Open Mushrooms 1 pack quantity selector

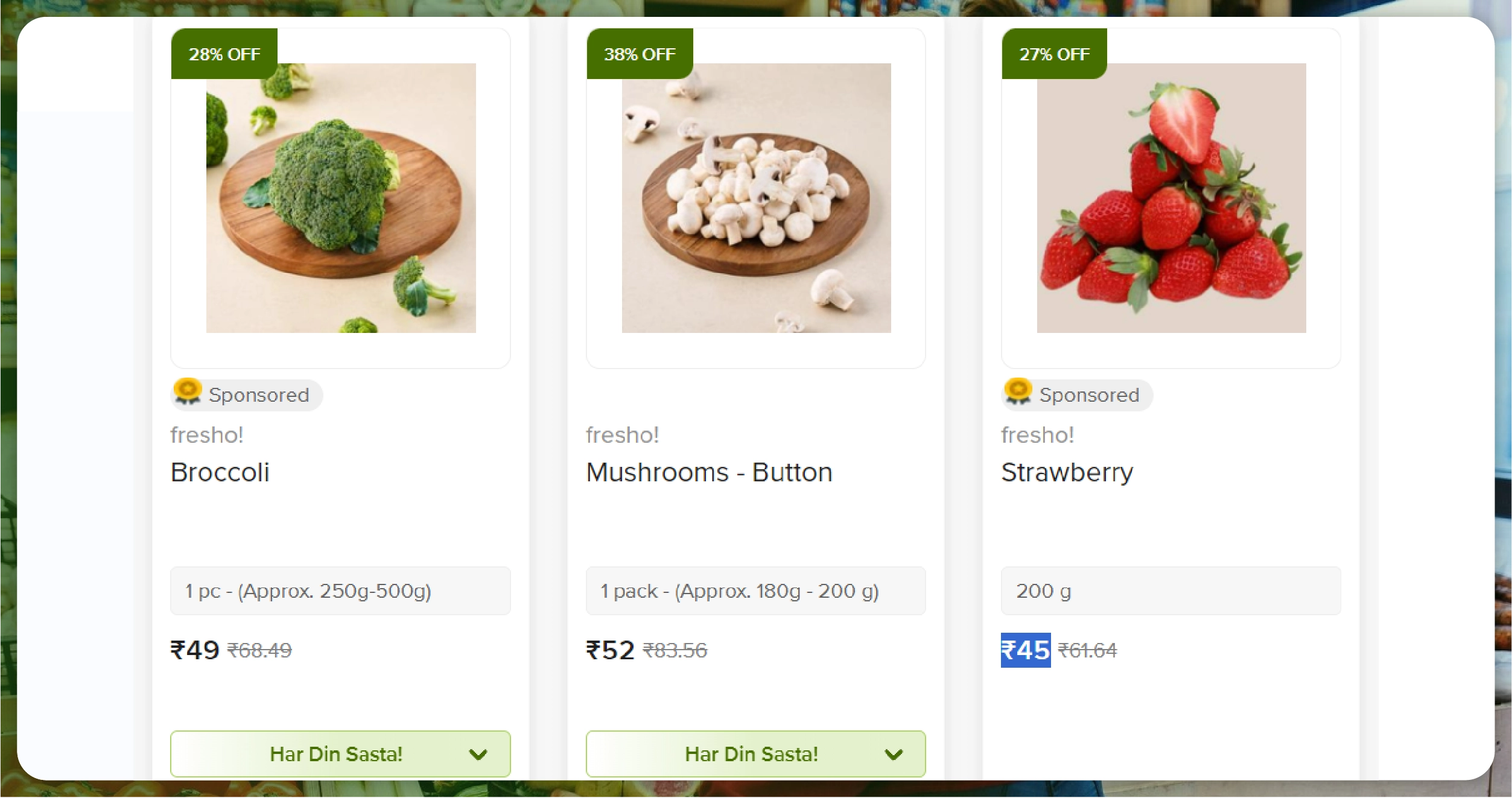pos(755,591)
